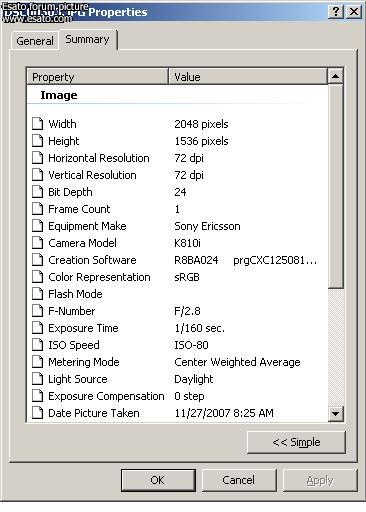Click the icon next to Camera Model
This screenshot has height=512, width=366.
tap(38, 243)
